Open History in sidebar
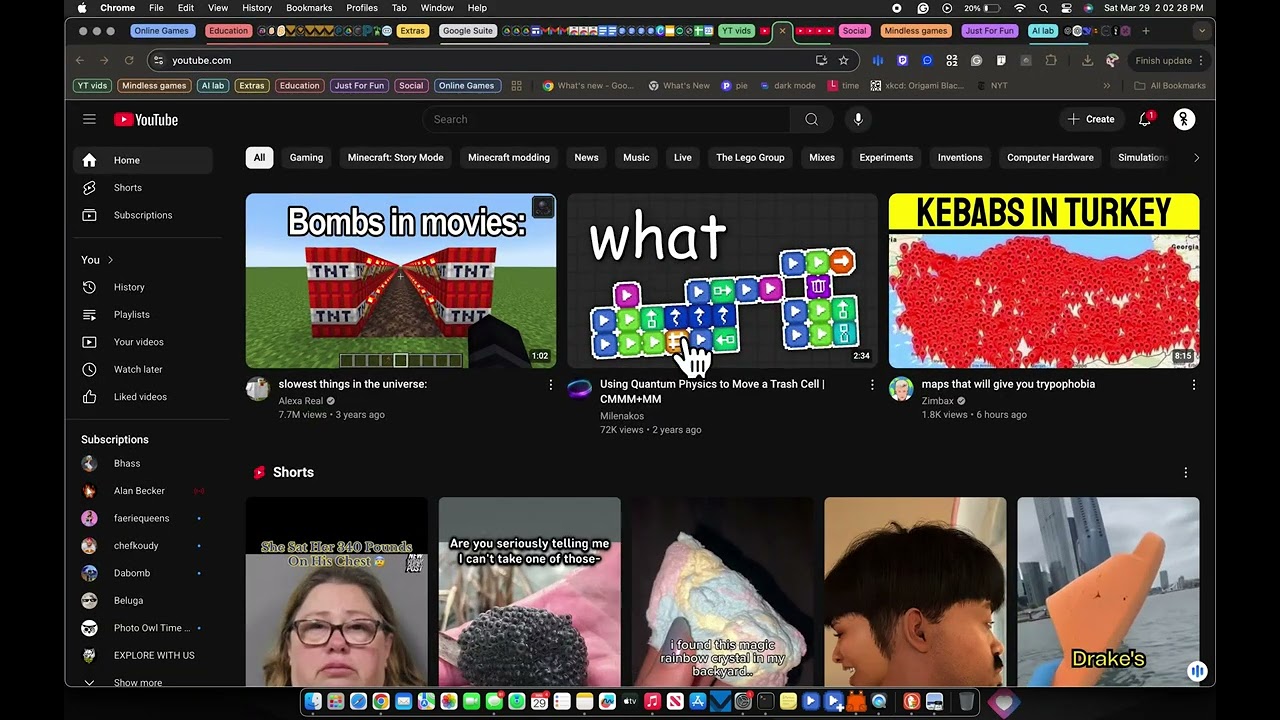 tap(143, 287)
